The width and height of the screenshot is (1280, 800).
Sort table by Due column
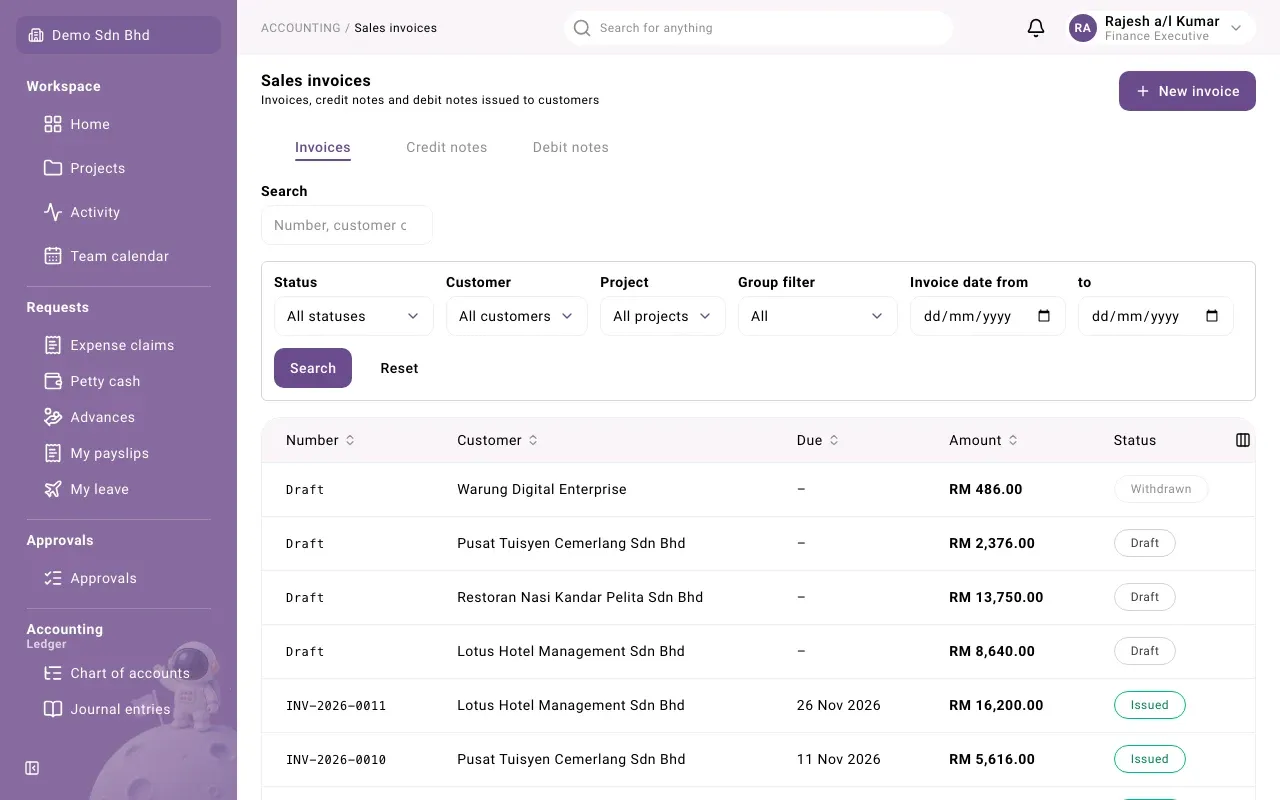coord(818,440)
